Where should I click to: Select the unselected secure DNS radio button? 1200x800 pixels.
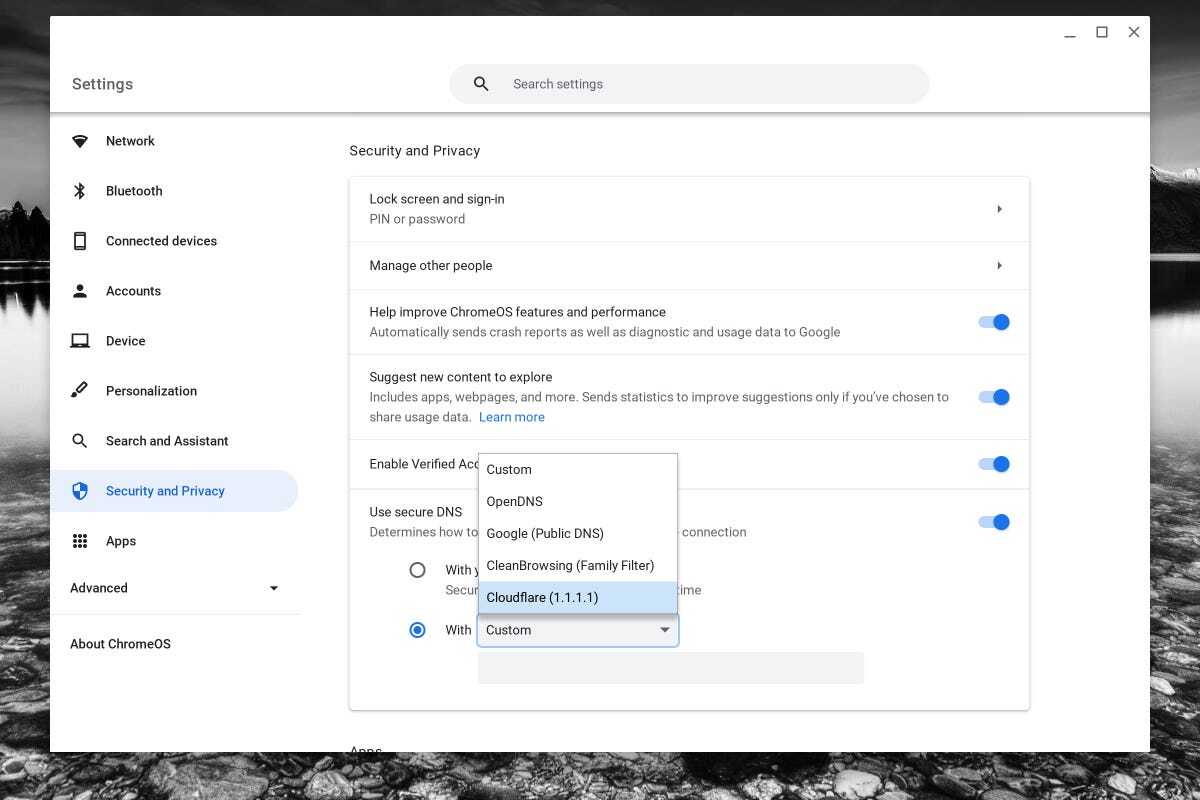tap(418, 570)
